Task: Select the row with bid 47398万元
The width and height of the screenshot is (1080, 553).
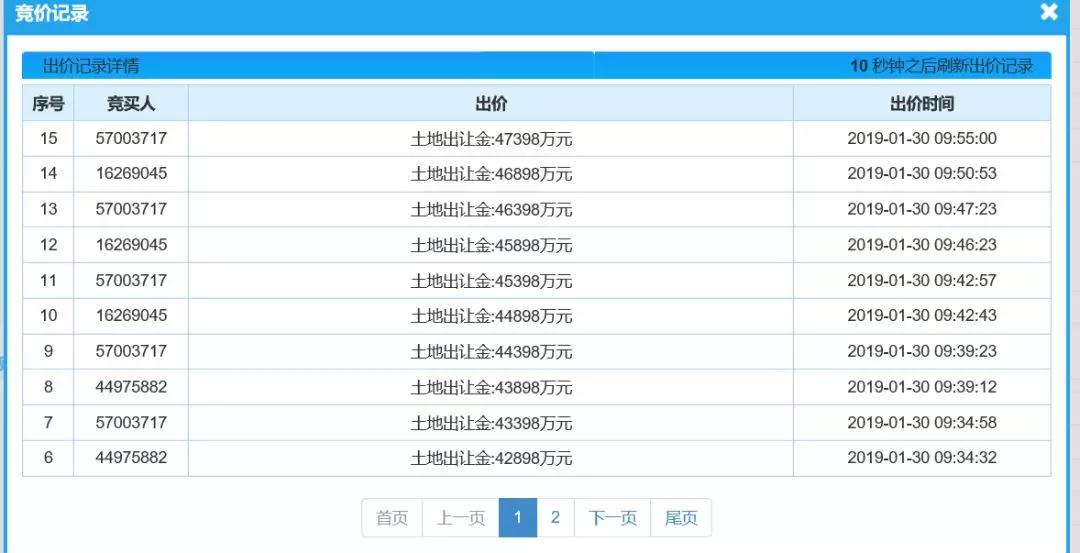Action: (491, 138)
